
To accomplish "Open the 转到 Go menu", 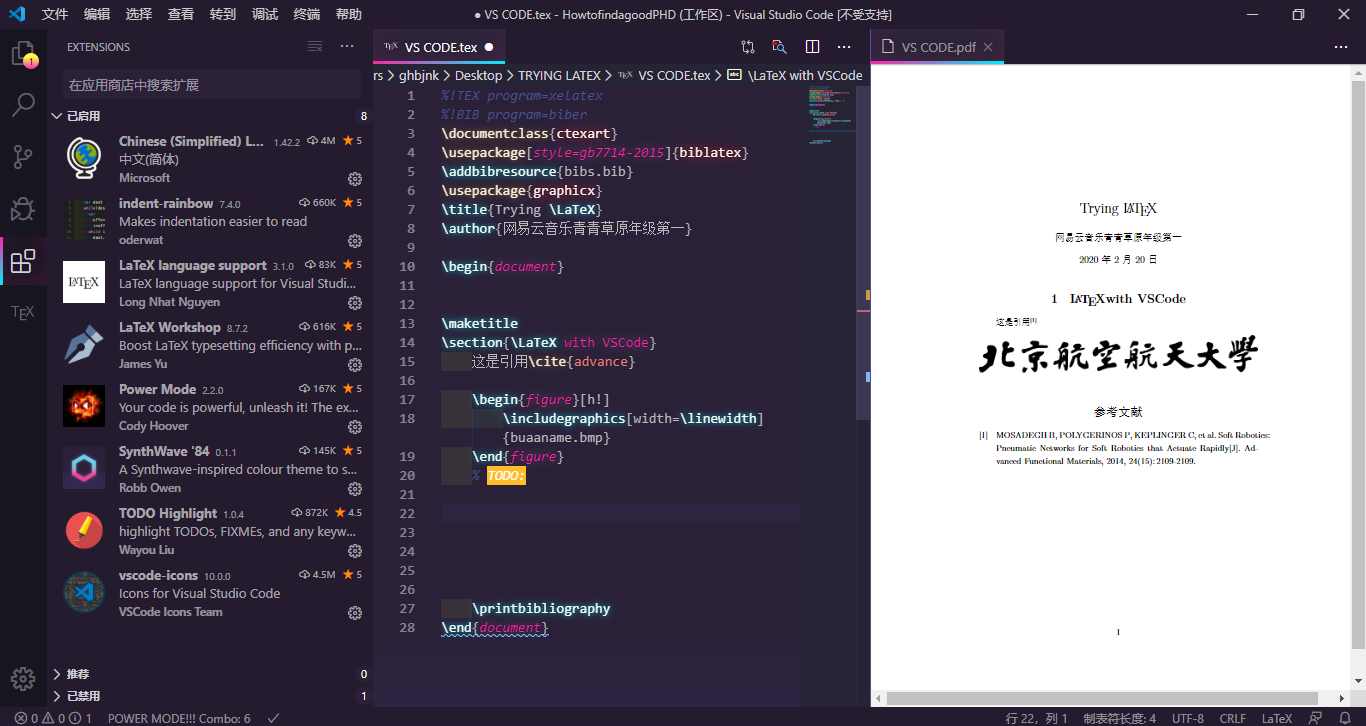I will (223, 14).
